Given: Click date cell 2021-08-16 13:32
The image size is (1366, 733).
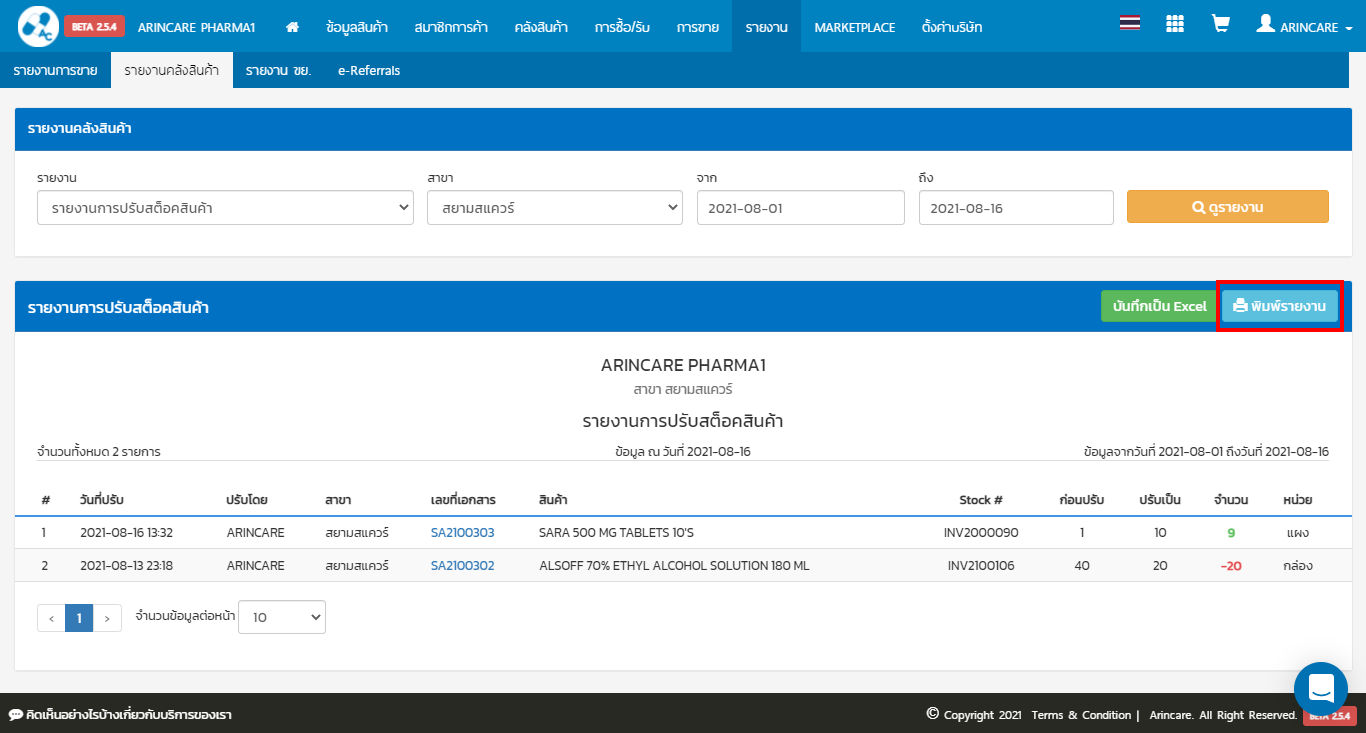Looking at the screenshot, I should coord(126,532).
